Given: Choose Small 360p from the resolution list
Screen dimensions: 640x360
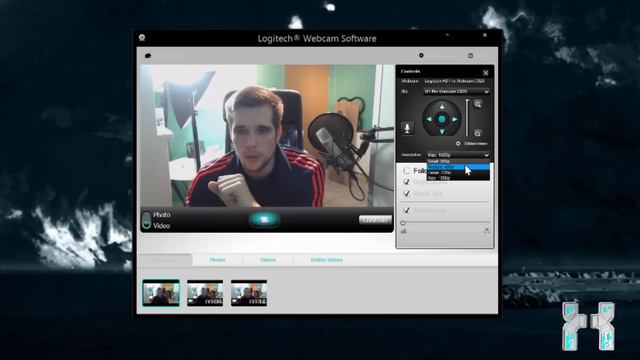Looking at the screenshot, I should click(x=458, y=161).
